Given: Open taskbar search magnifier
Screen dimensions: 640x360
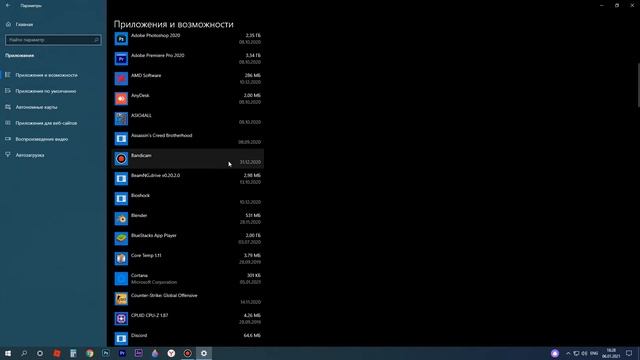Looking at the screenshot, I should [x=24, y=353].
